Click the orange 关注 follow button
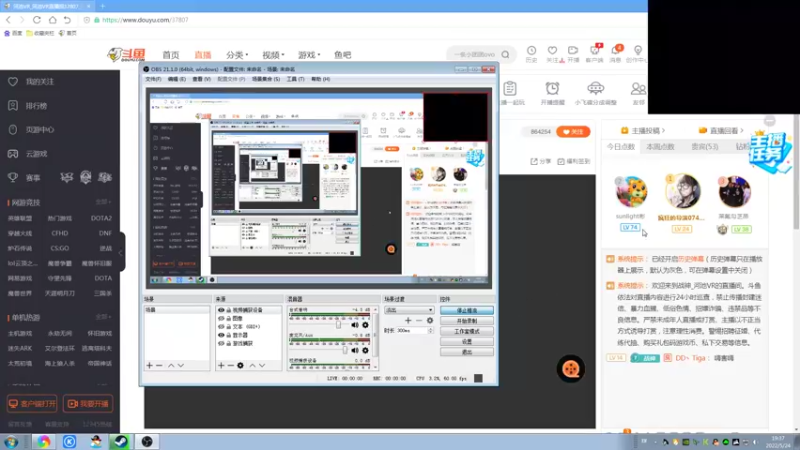The image size is (800, 450). pos(573,132)
